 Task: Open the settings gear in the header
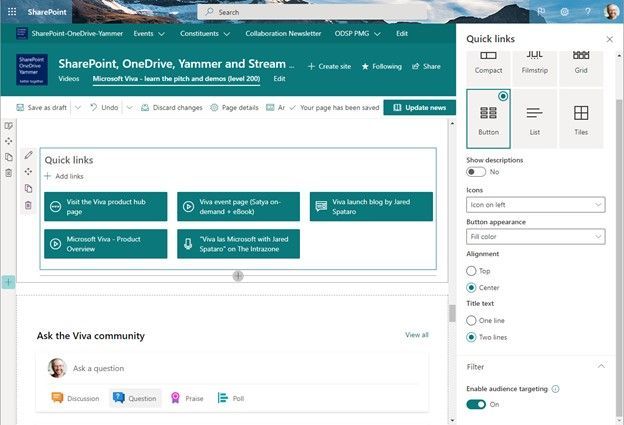(x=564, y=12)
